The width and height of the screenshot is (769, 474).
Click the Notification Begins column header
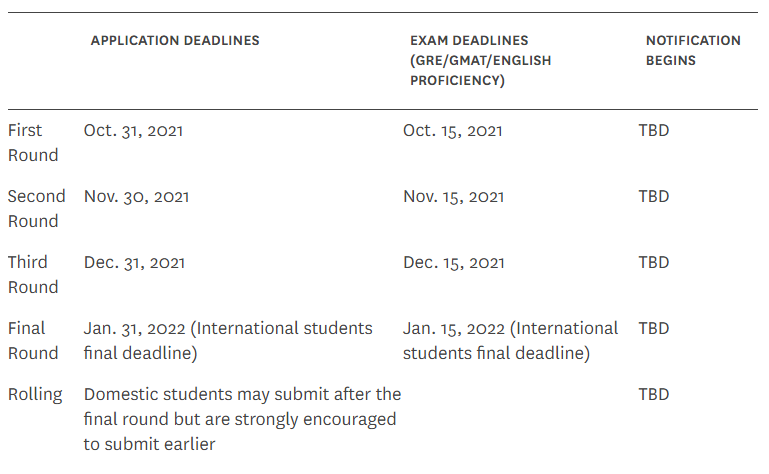click(x=693, y=51)
